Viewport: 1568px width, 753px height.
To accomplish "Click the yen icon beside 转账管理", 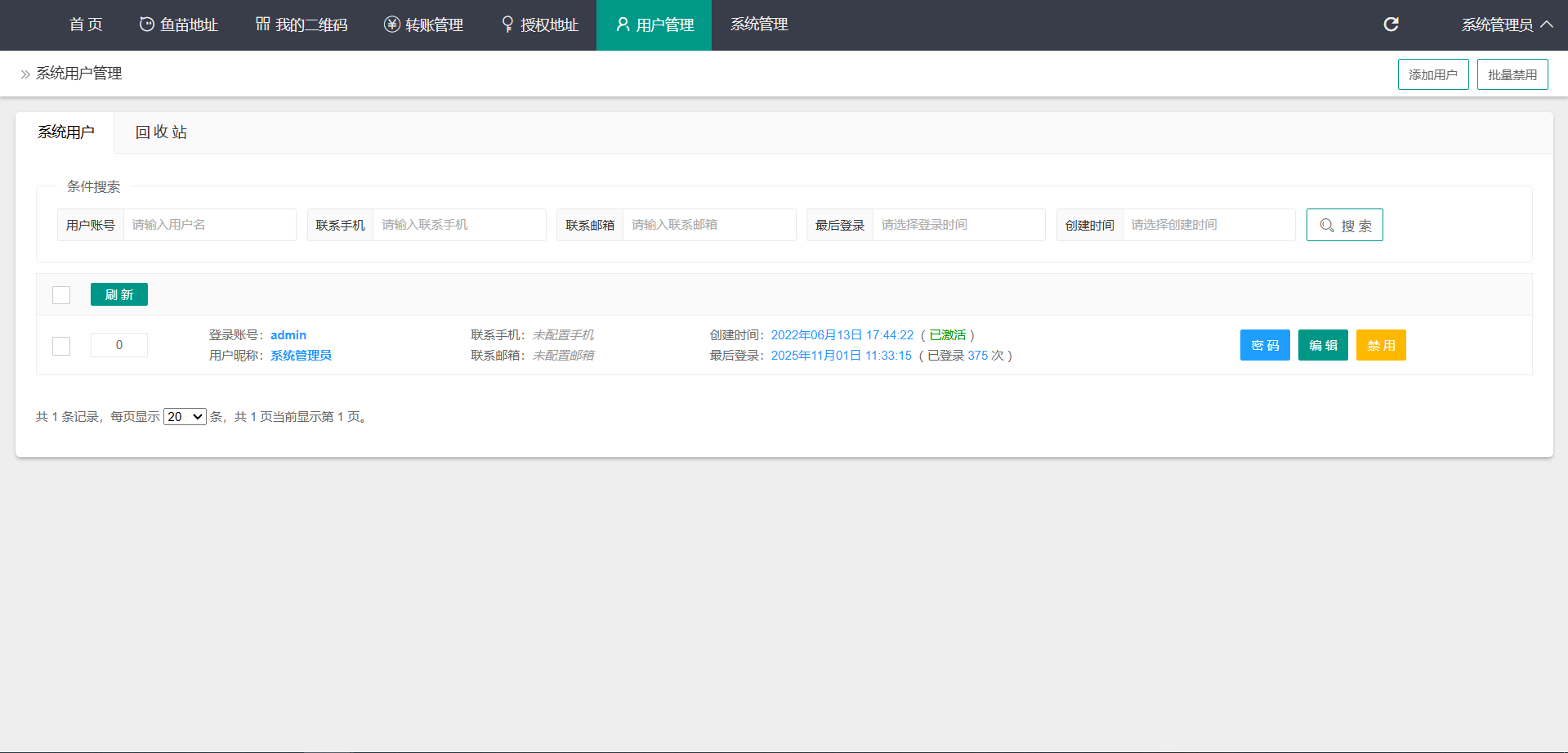I will (x=392, y=25).
